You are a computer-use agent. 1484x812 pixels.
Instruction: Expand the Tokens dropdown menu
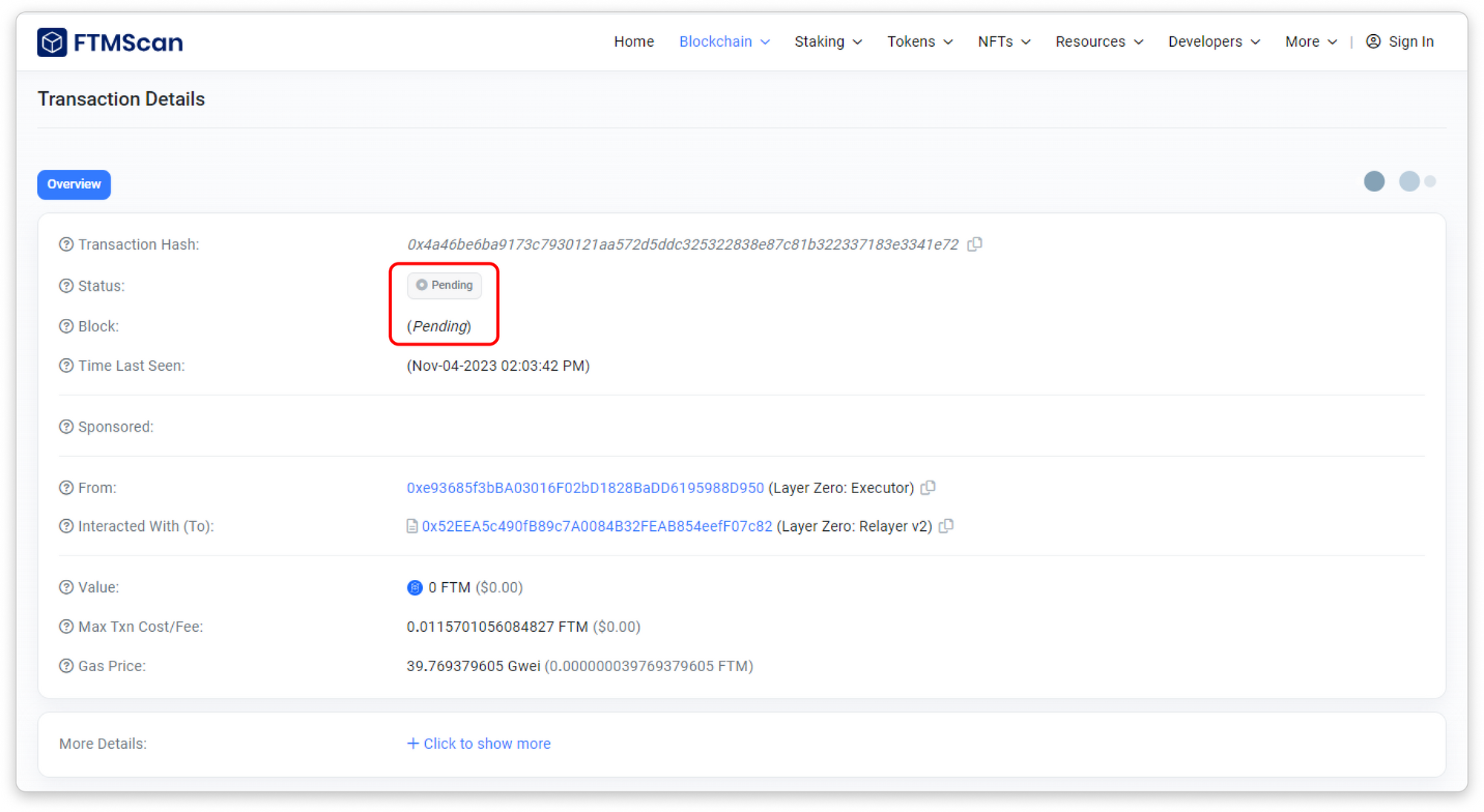[920, 42]
